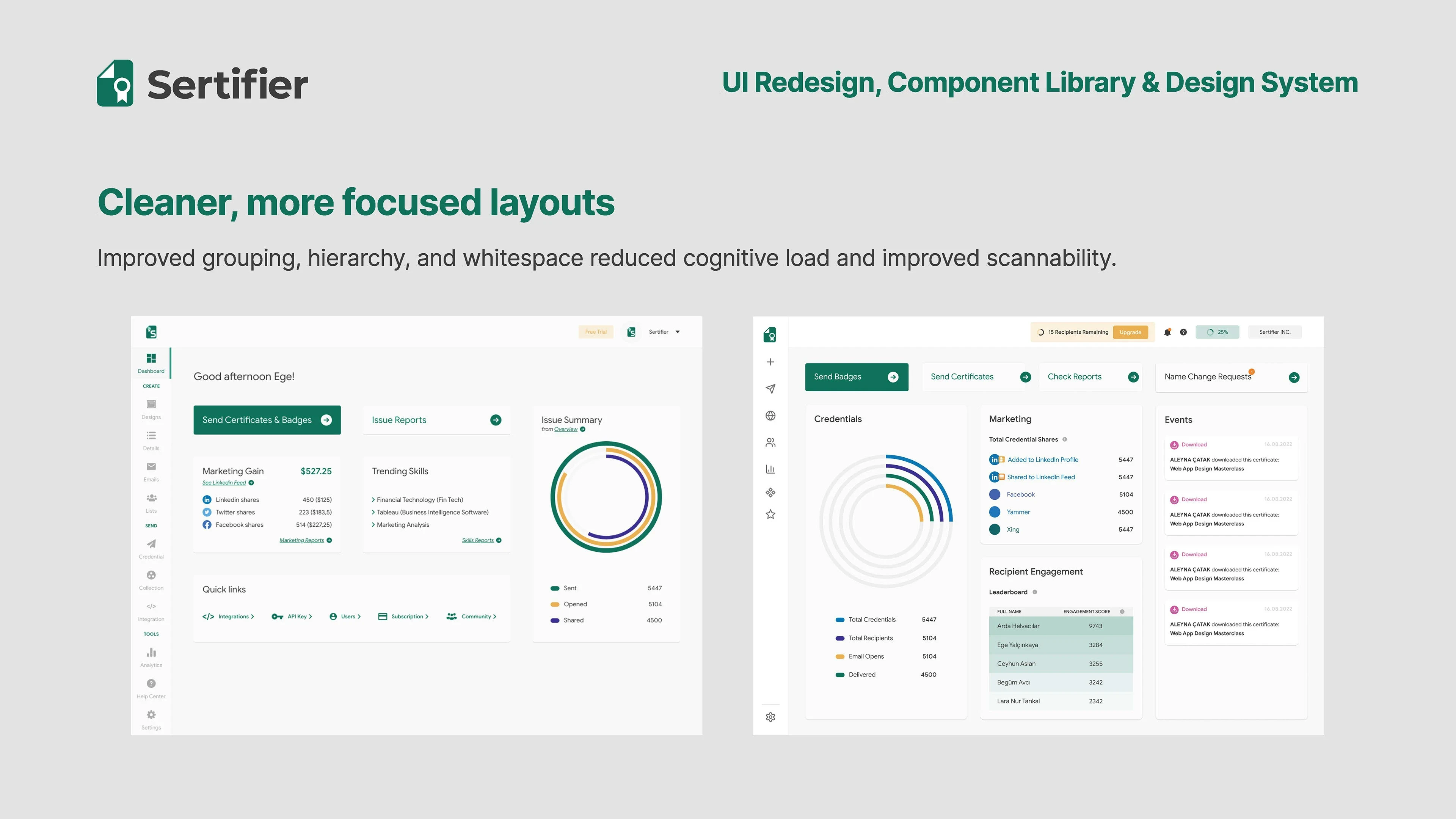Expand the Sertifier account dropdown arrow

tap(678, 333)
